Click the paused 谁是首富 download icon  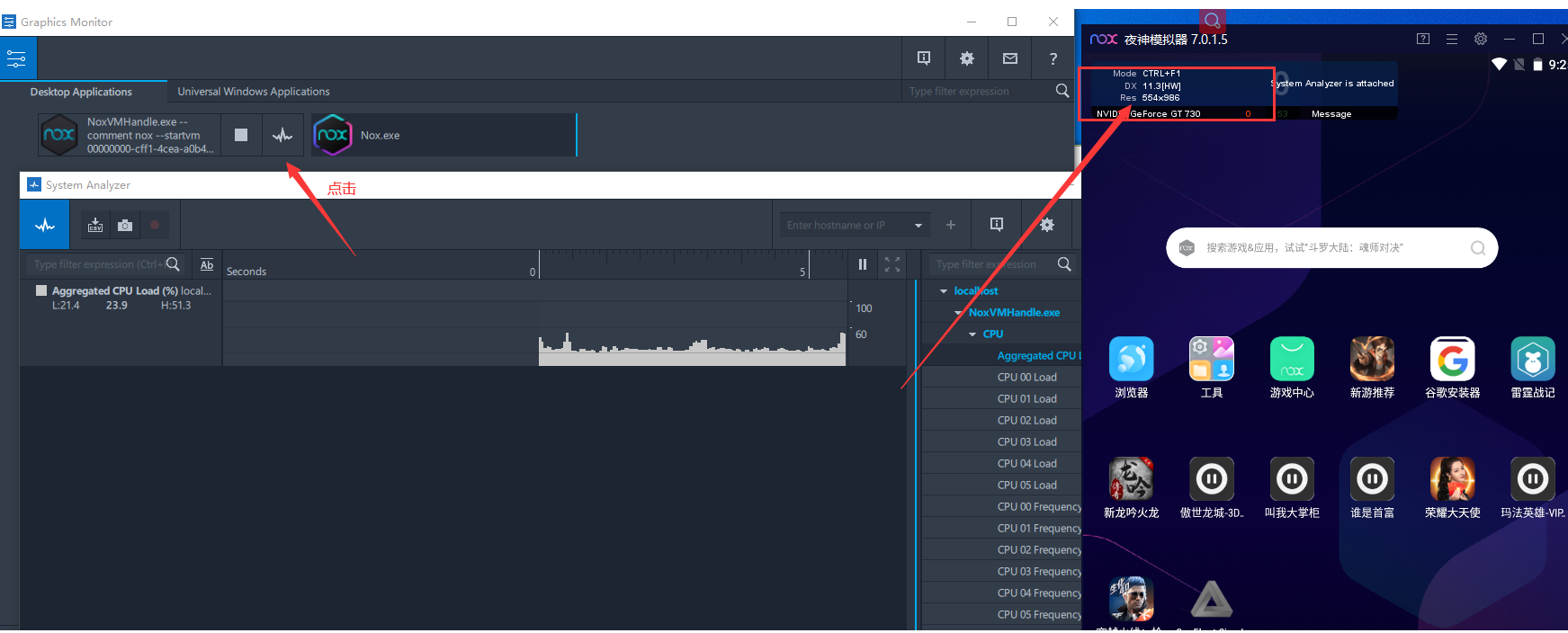[x=1372, y=479]
